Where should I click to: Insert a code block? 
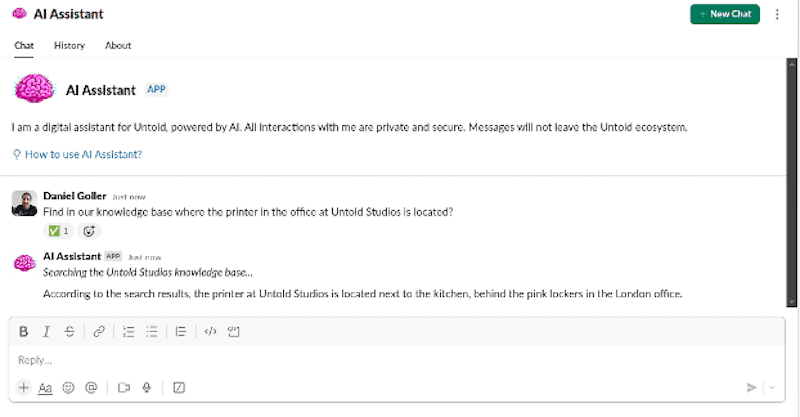[234, 332]
